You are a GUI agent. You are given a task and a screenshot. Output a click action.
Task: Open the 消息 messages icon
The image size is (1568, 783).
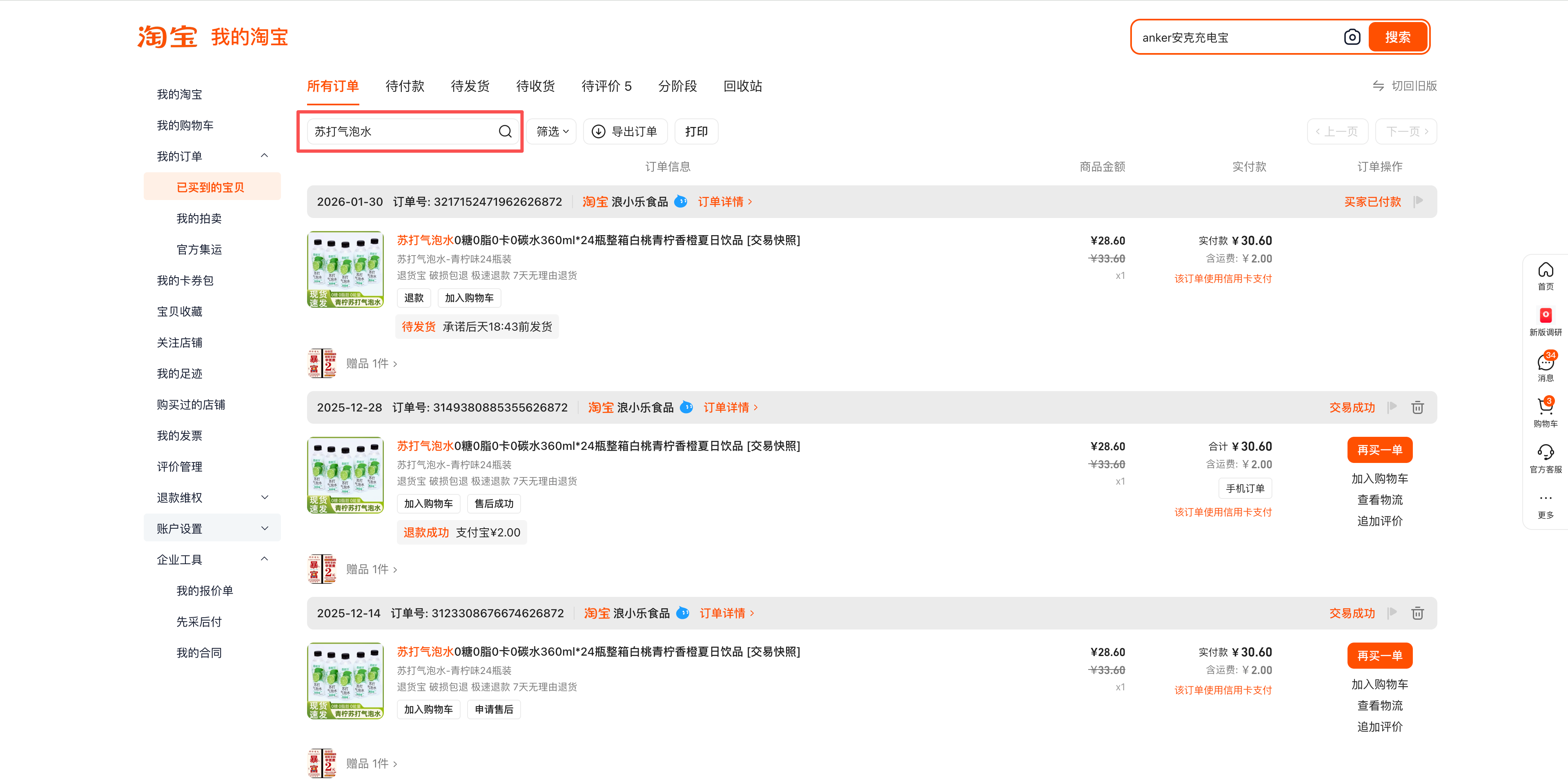pyautogui.click(x=1545, y=363)
